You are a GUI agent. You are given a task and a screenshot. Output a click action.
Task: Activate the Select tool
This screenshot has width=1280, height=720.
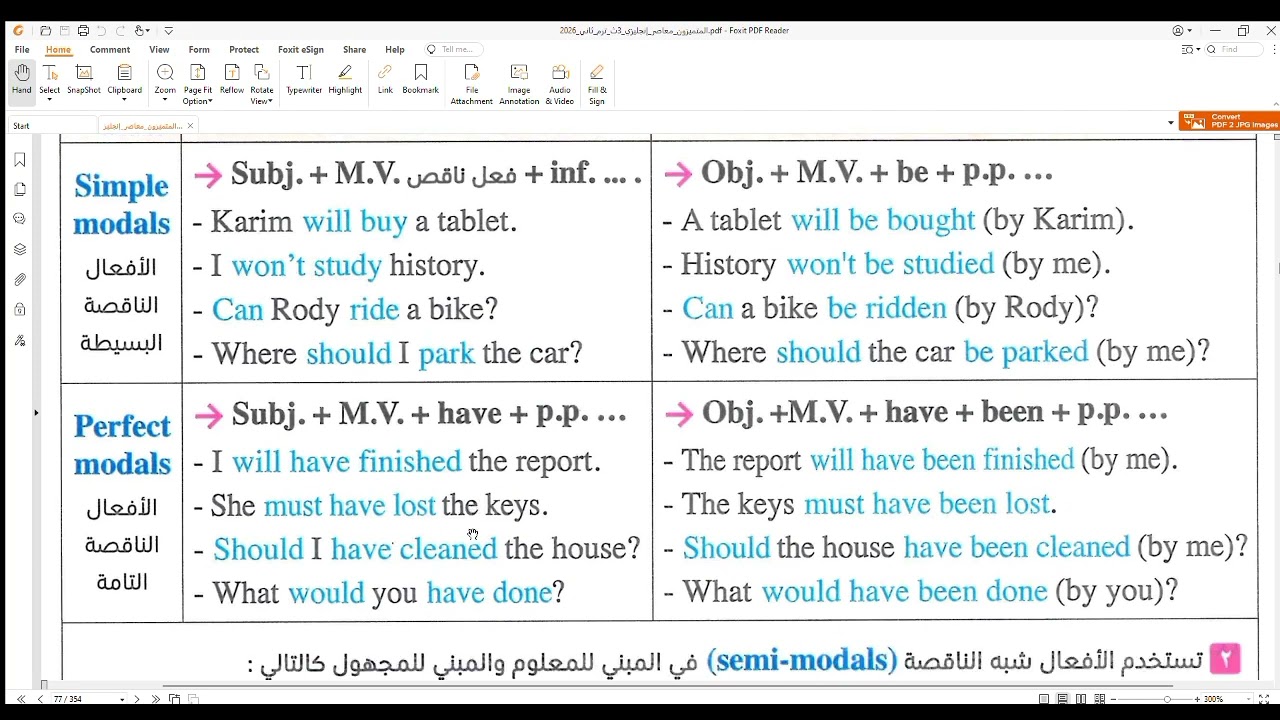(x=49, y=79)
